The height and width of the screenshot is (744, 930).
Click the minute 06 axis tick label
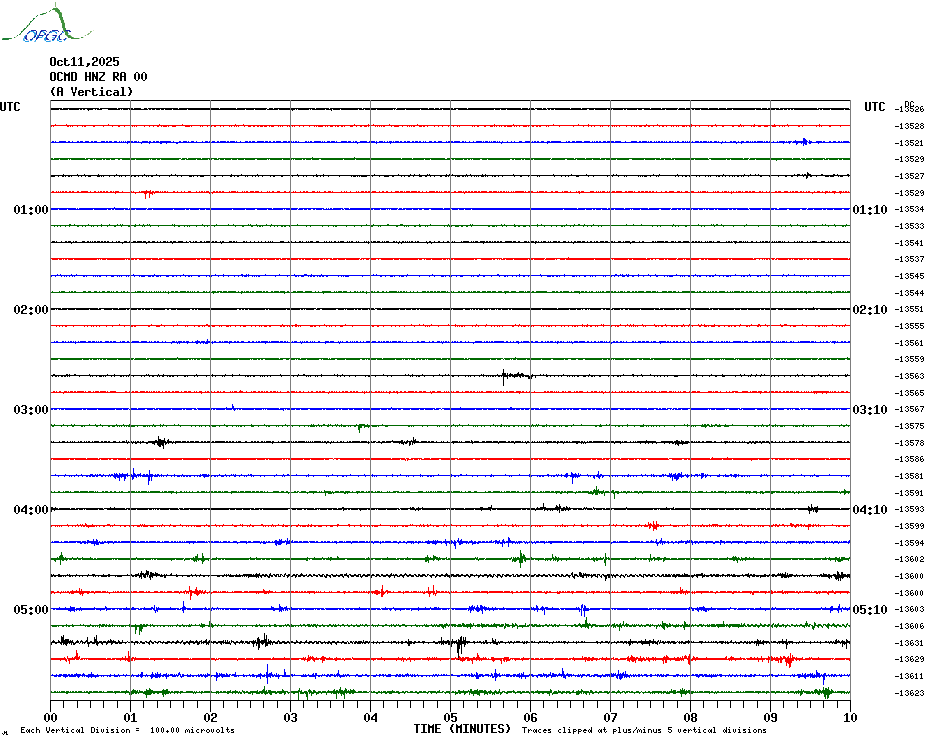[531, 717]
